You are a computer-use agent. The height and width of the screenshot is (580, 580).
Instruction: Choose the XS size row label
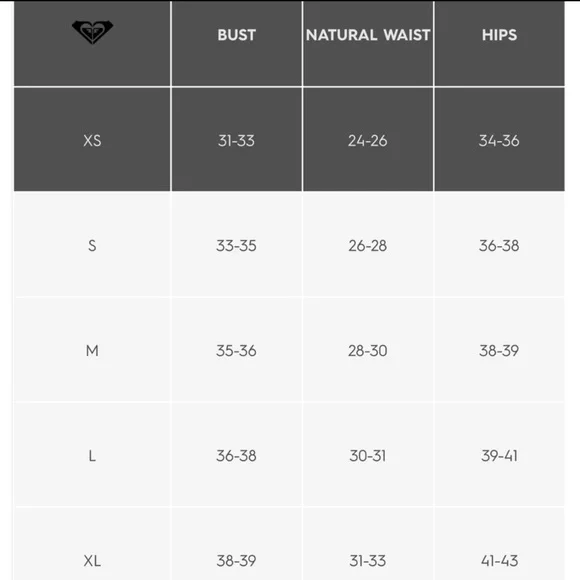point(92,141)
